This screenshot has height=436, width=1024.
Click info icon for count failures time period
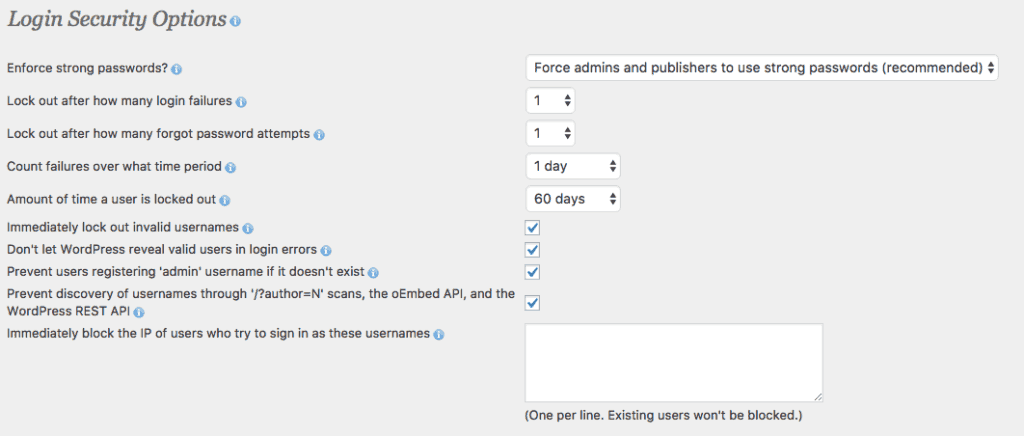[230, 168]
